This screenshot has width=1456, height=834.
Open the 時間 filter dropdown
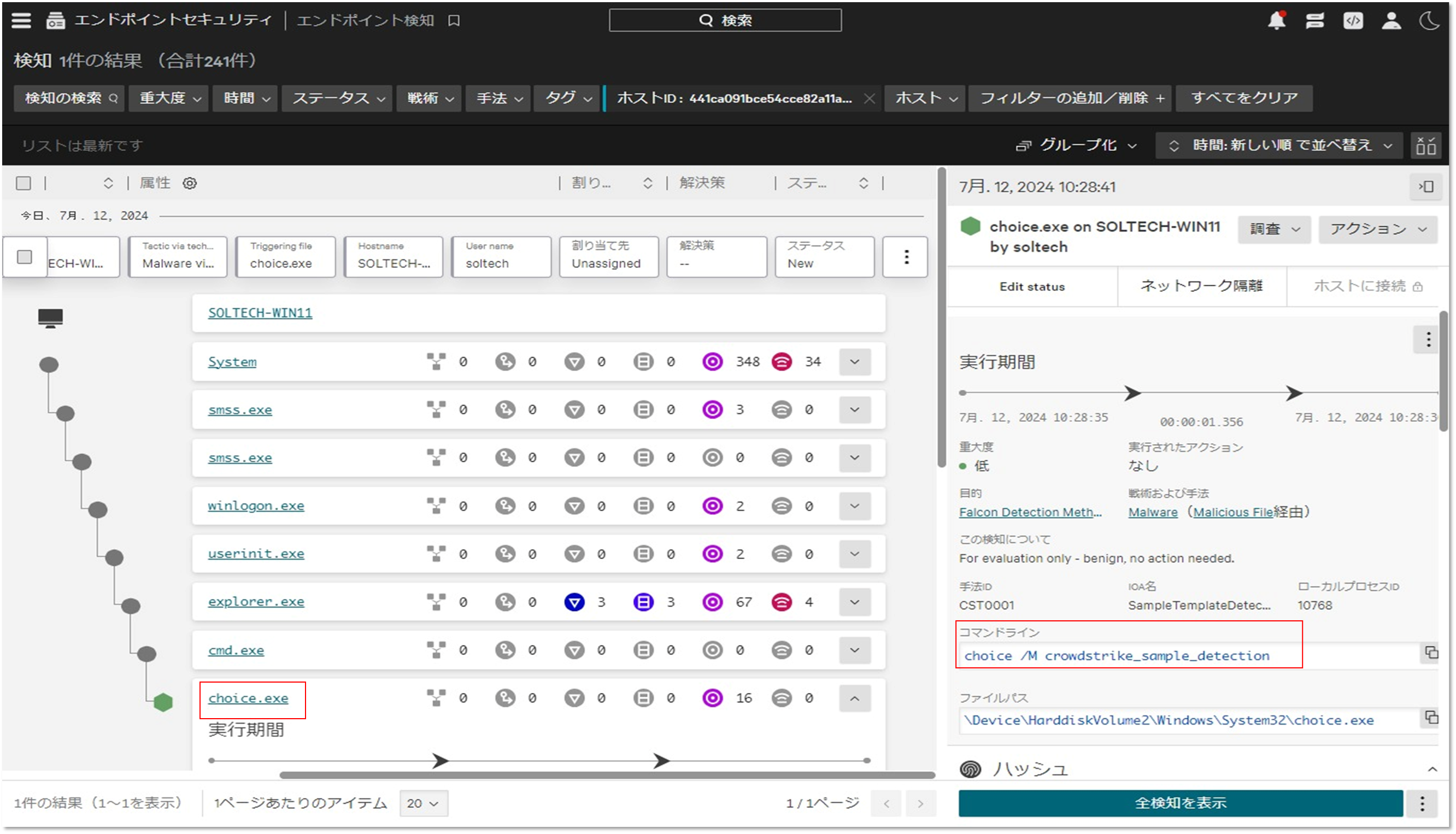click(245, 98)
